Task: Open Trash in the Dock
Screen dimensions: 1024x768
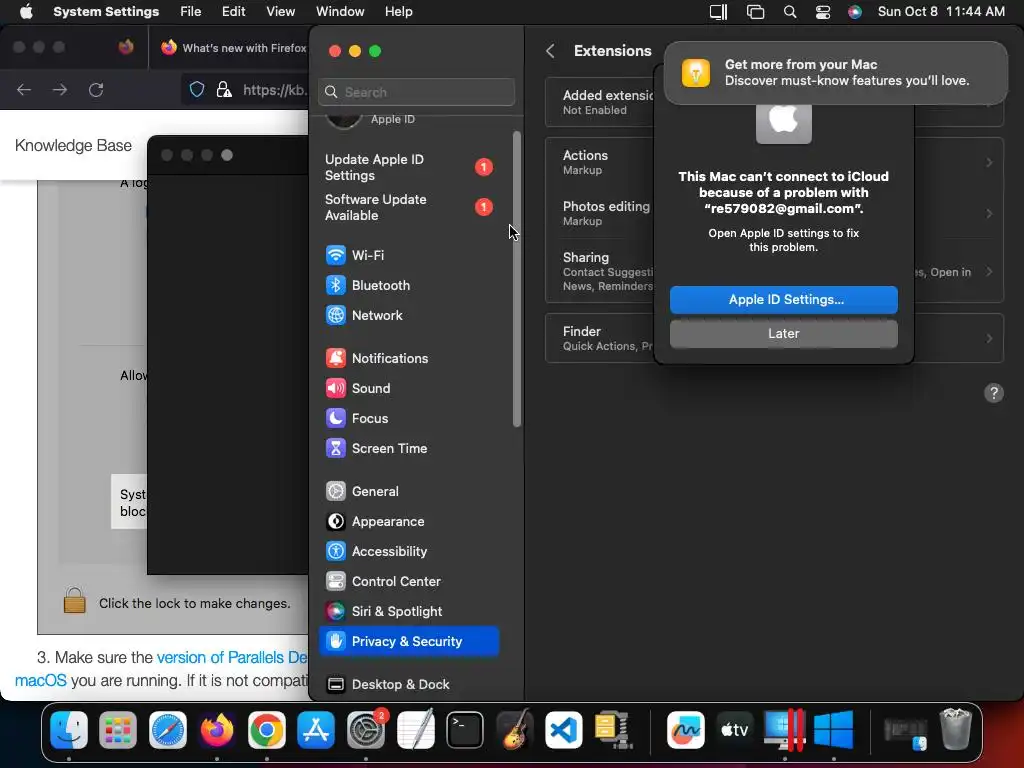Action: [955, 729]
